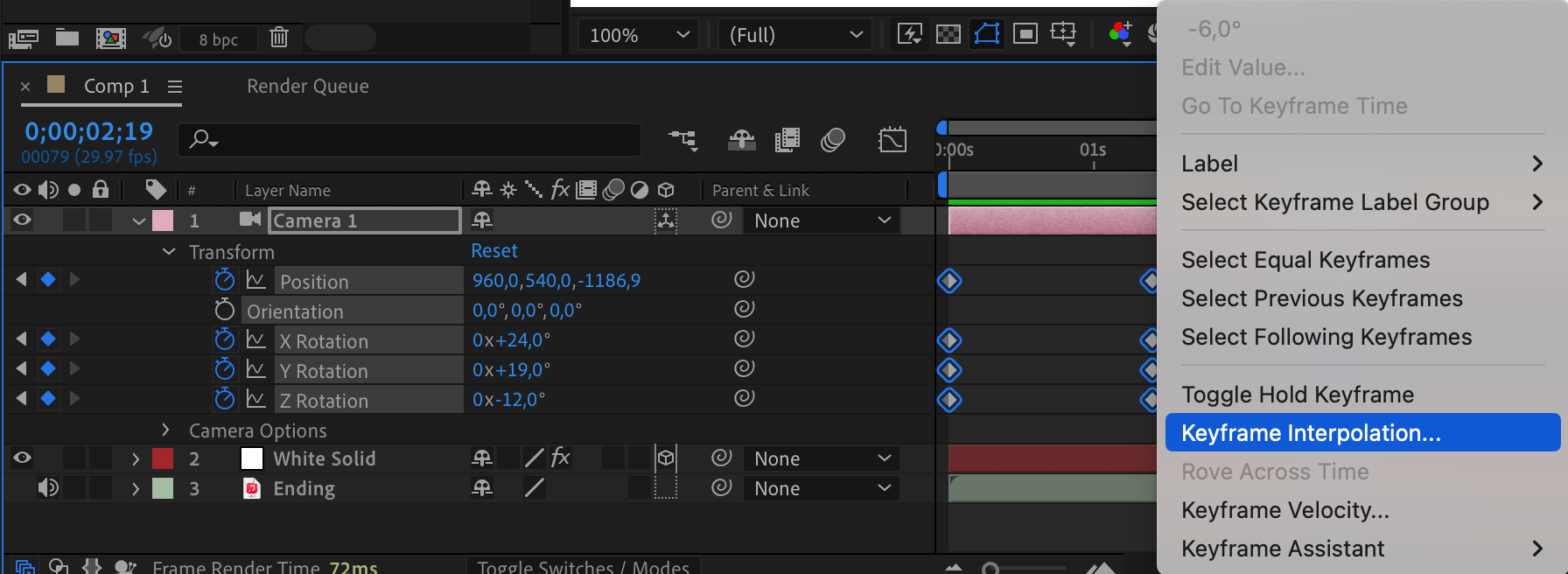Click the Graph Editor button
The image size is (1568, 574).
pos(892,140)
